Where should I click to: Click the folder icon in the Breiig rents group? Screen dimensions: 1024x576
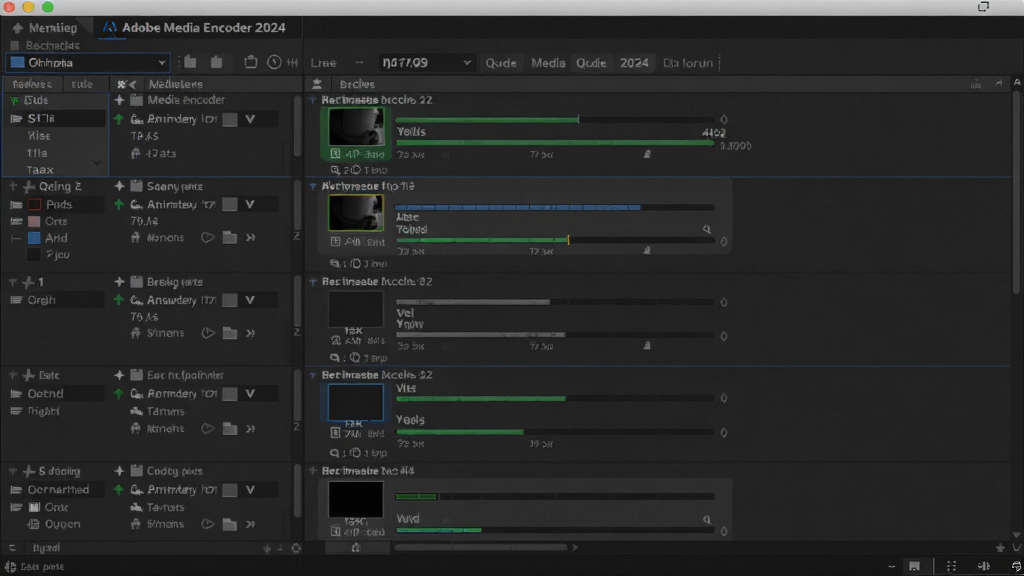pyautogui.click(x=230, y=333)
